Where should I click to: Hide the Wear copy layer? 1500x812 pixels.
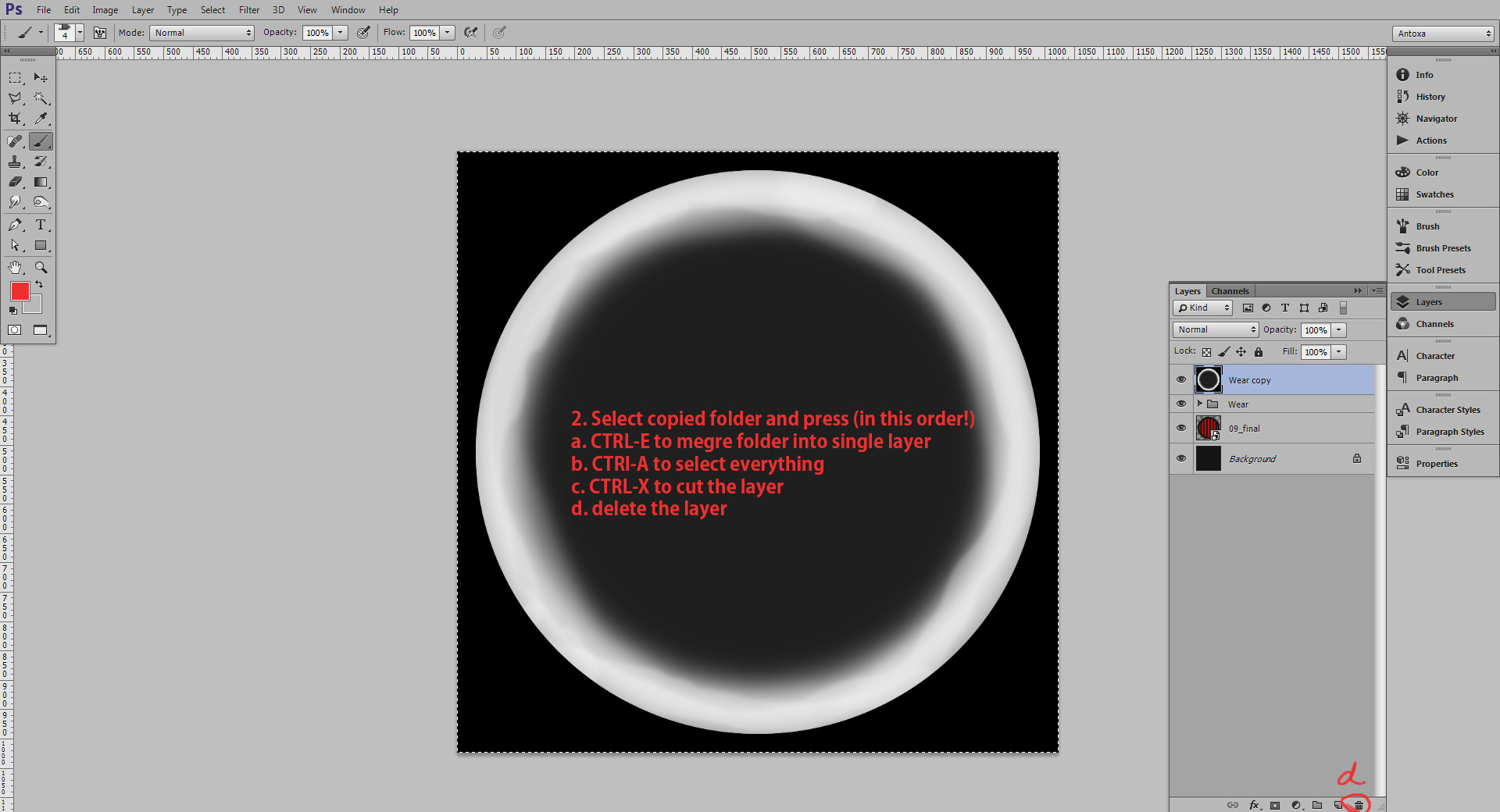click(1181, 380)
